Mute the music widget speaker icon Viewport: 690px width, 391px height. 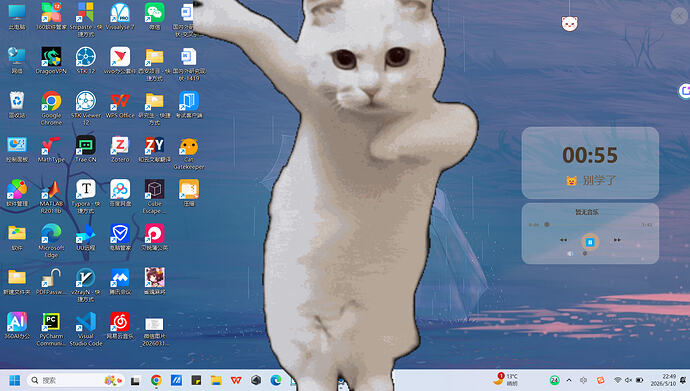tap(570, 253)
